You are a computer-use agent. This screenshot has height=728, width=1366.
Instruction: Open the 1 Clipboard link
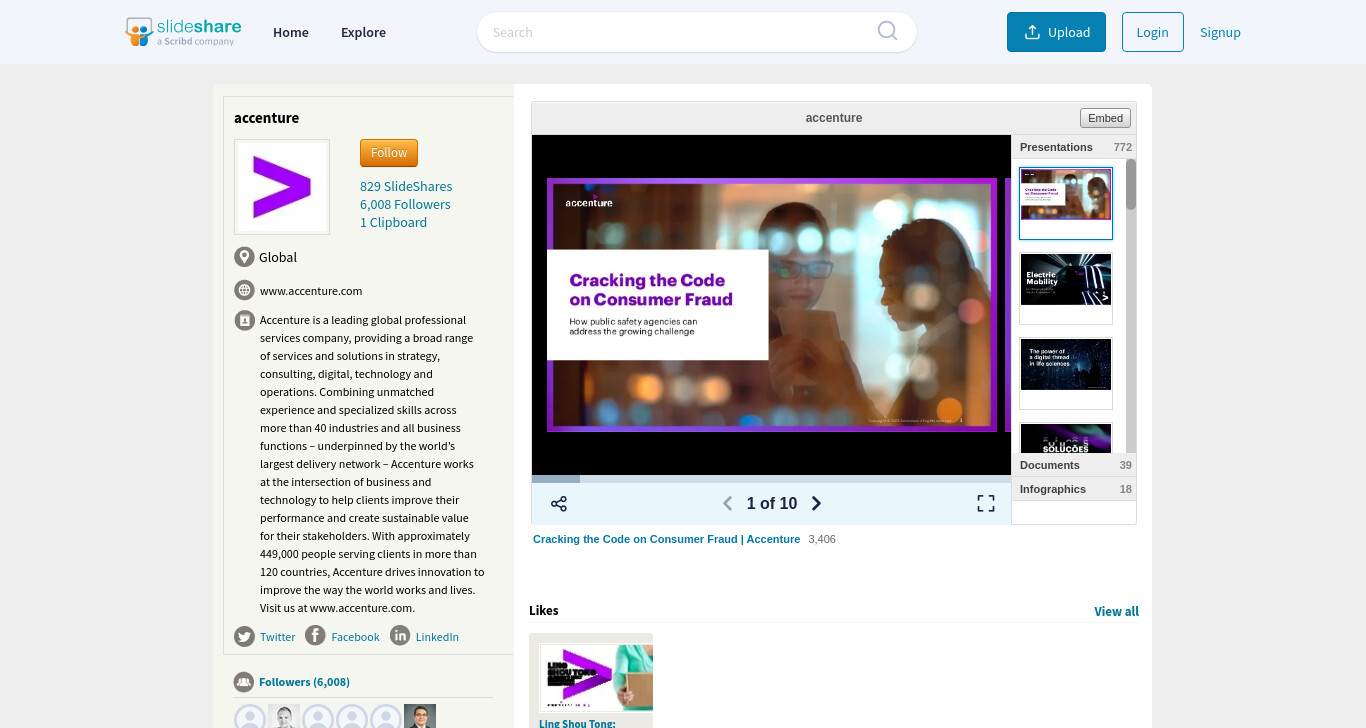pos(393,222)
